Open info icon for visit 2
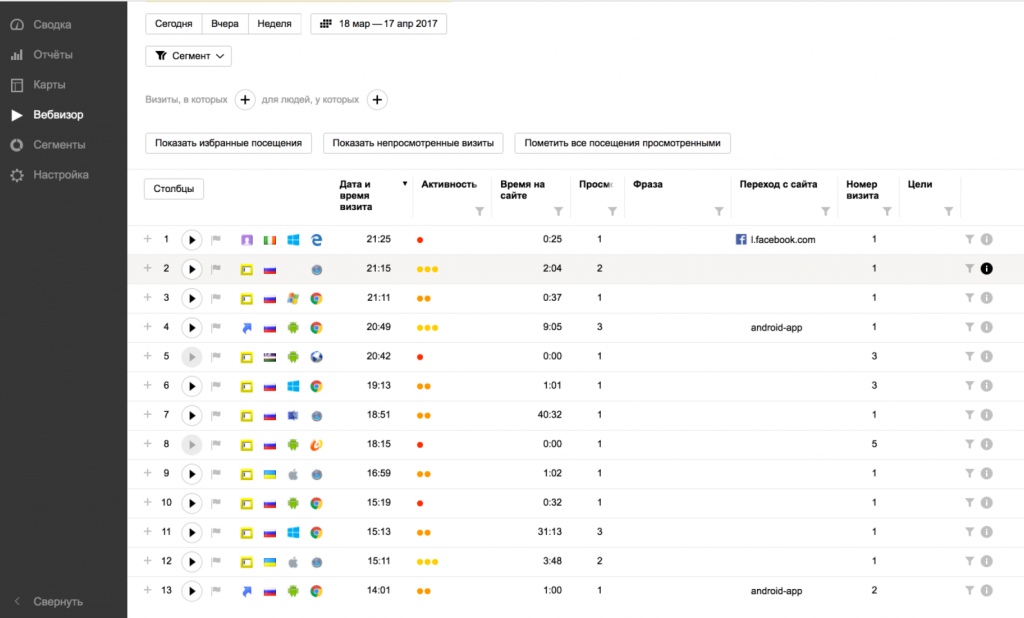1024x618 pixels. point(987,268)
